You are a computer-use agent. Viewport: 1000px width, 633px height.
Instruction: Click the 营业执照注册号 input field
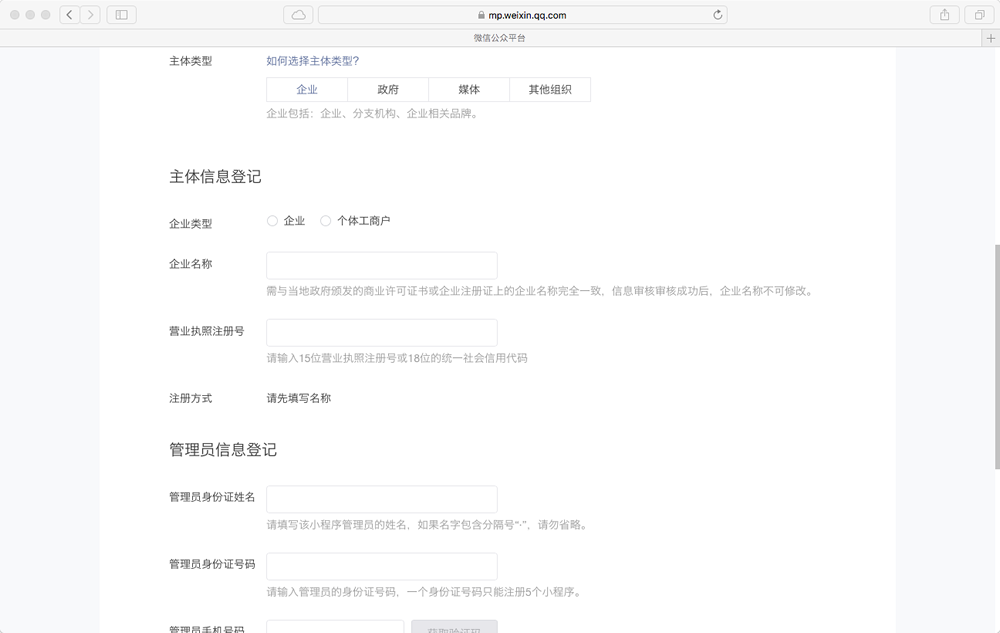381,333
